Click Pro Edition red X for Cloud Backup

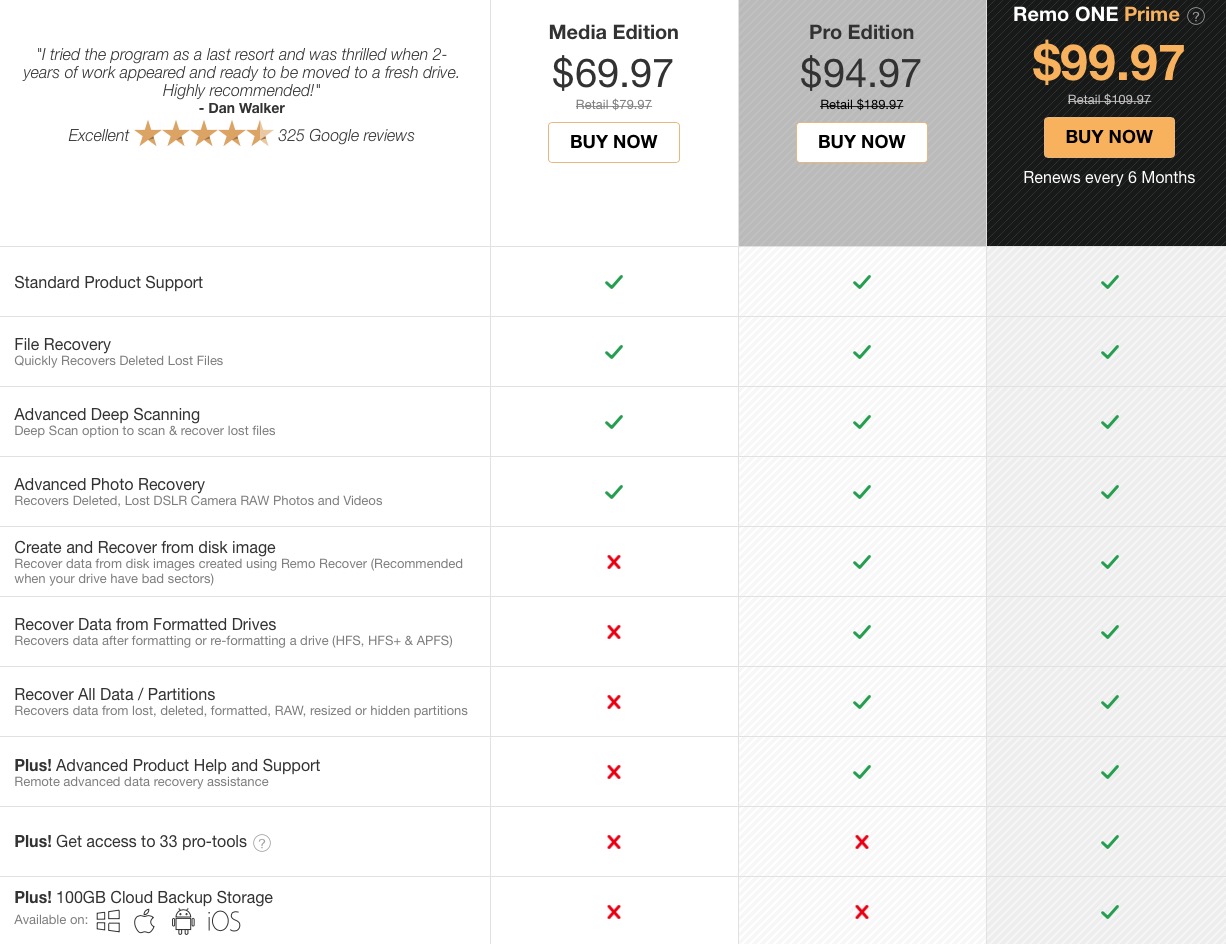(862, 912)
